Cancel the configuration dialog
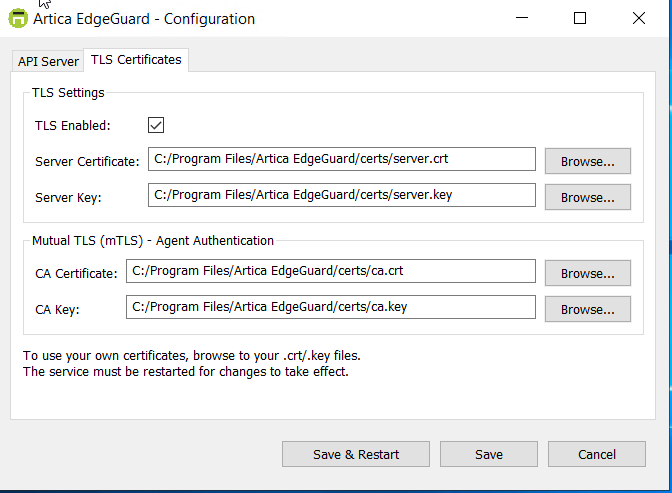 [x=597, y=454]
